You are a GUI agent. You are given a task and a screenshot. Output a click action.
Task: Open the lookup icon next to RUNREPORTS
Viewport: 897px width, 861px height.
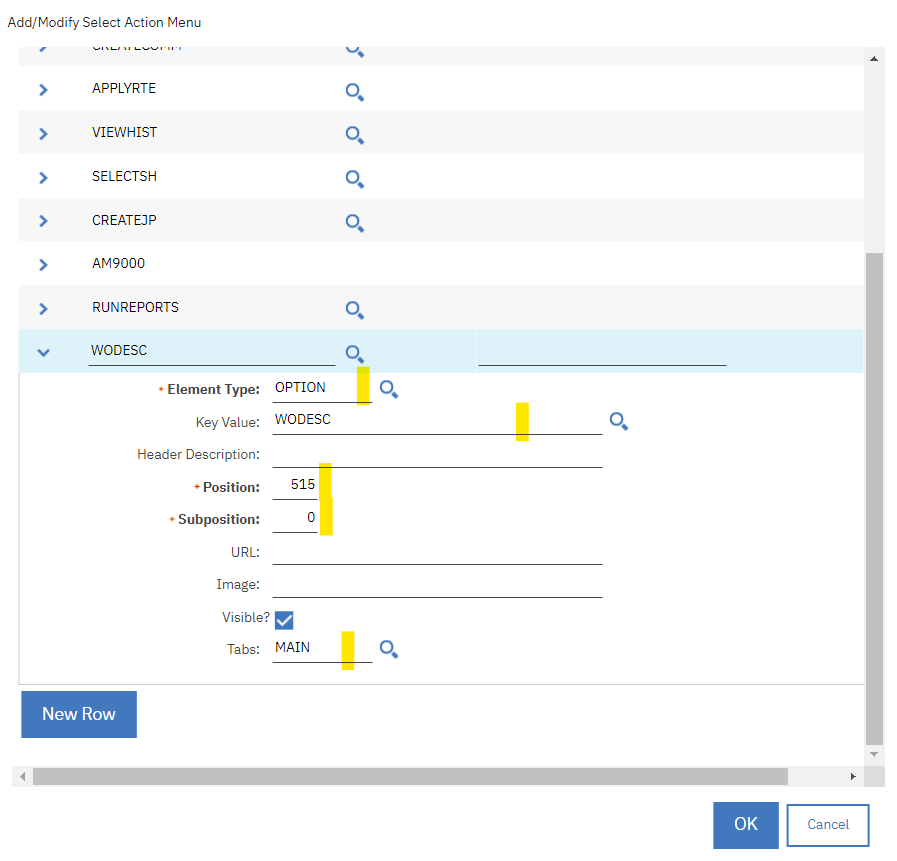tap(354, 310)
